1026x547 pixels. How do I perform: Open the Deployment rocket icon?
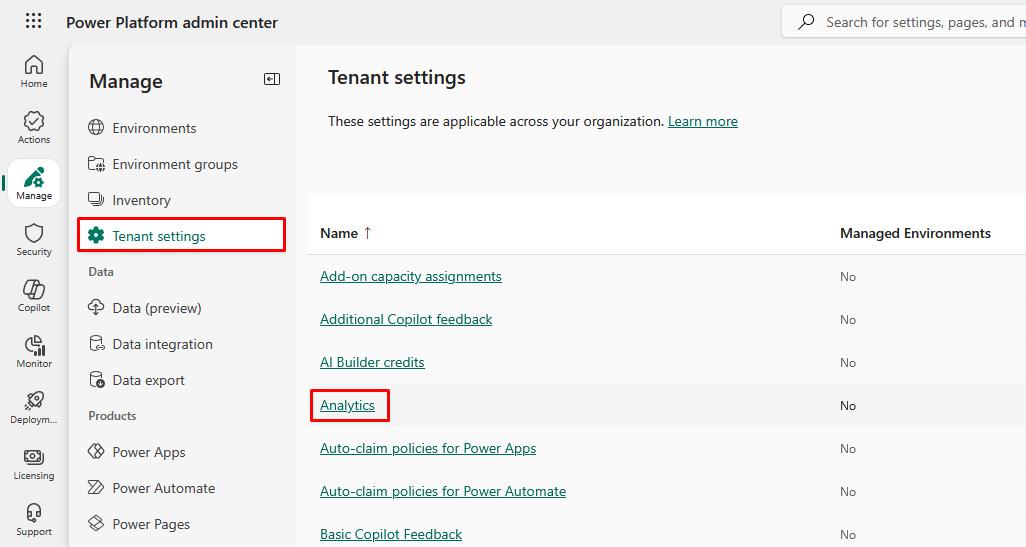coord(34,408)
